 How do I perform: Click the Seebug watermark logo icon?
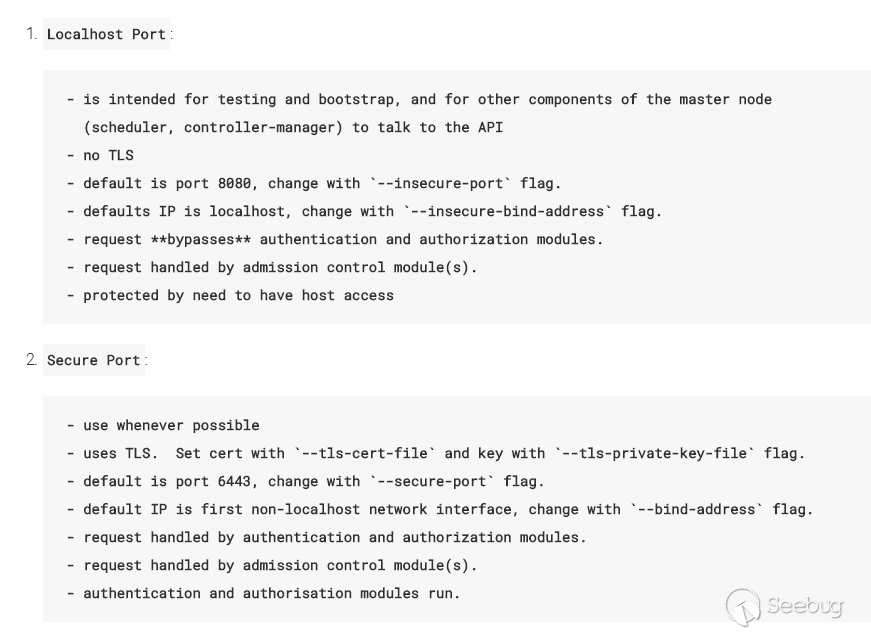point(743,607)
